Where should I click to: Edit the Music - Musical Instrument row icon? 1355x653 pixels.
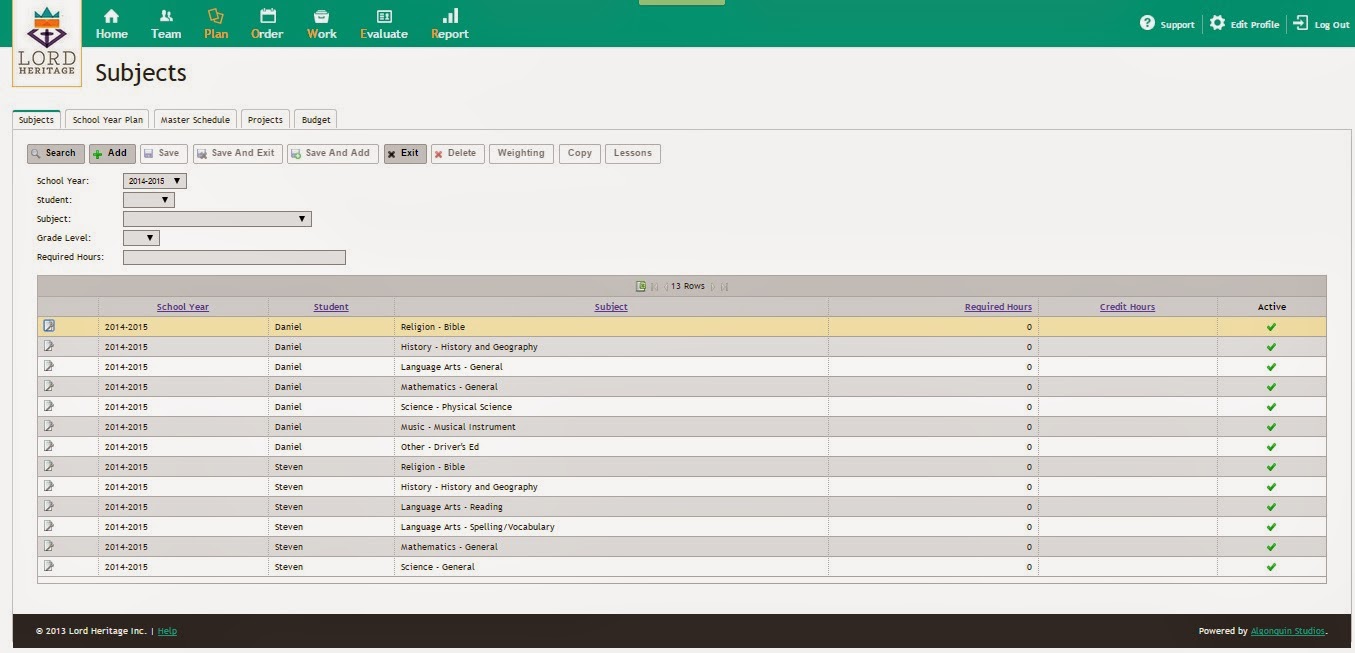(49, 426)
